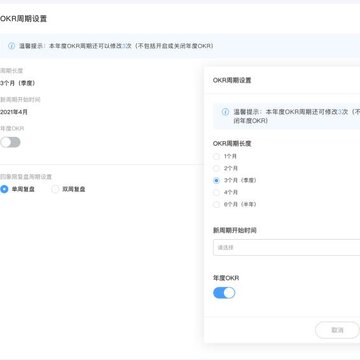Click the 年度OKR label in the dialog
360x360 pixels.
point(226,278)
